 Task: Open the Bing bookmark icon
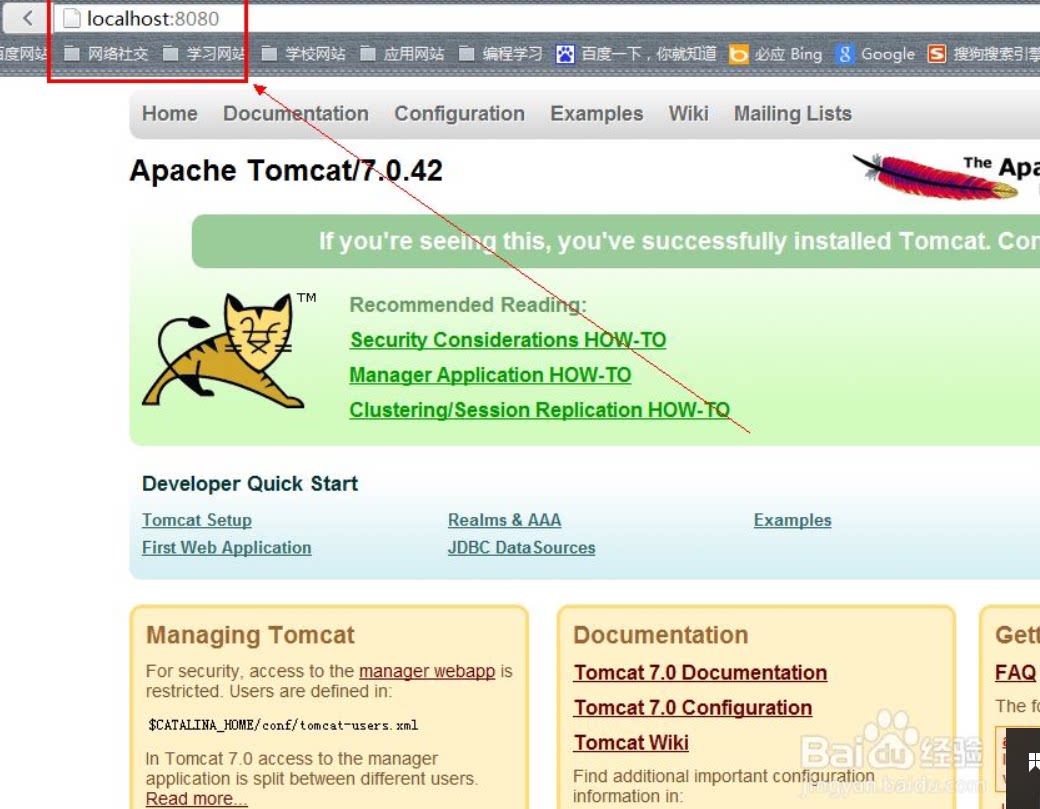click(738, 54)
